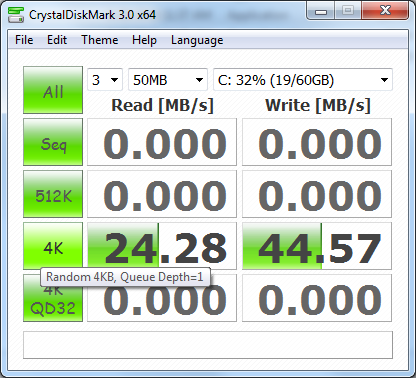
Task: Select the 512K write result 0.000
Action: [x=317, y=194]
